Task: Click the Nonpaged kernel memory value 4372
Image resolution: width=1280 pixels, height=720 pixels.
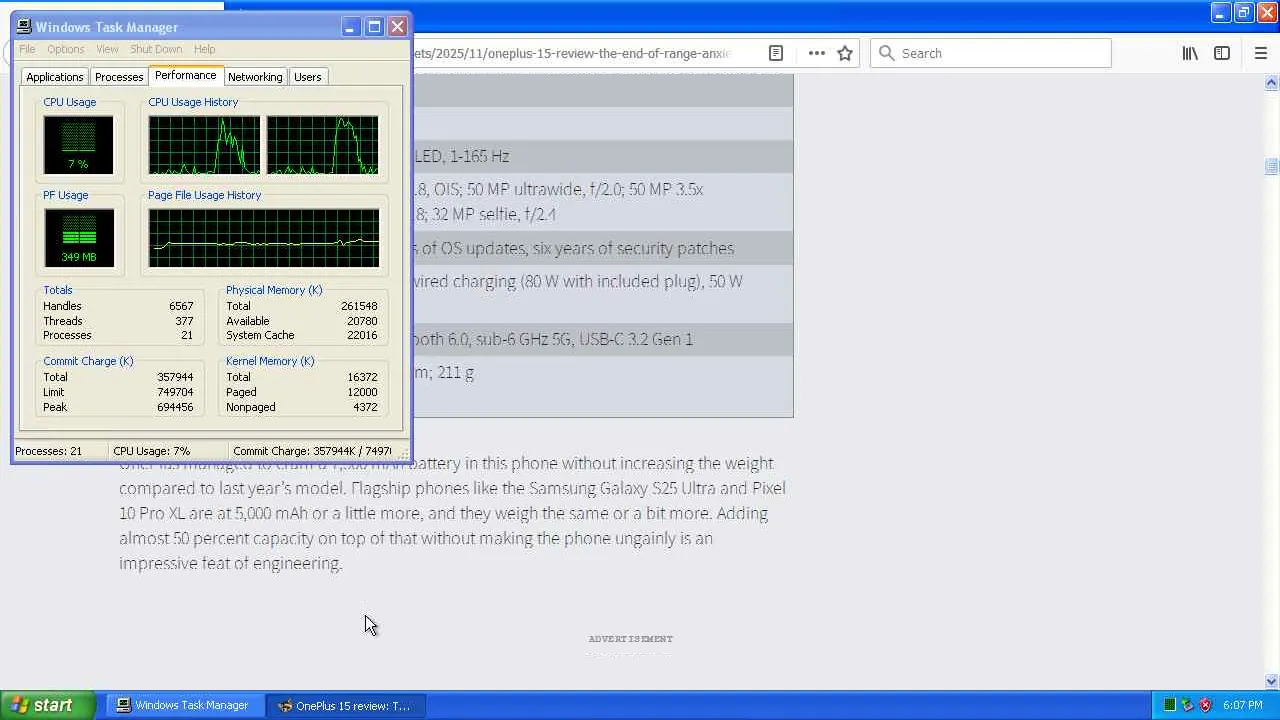Action: pos(365,407)
